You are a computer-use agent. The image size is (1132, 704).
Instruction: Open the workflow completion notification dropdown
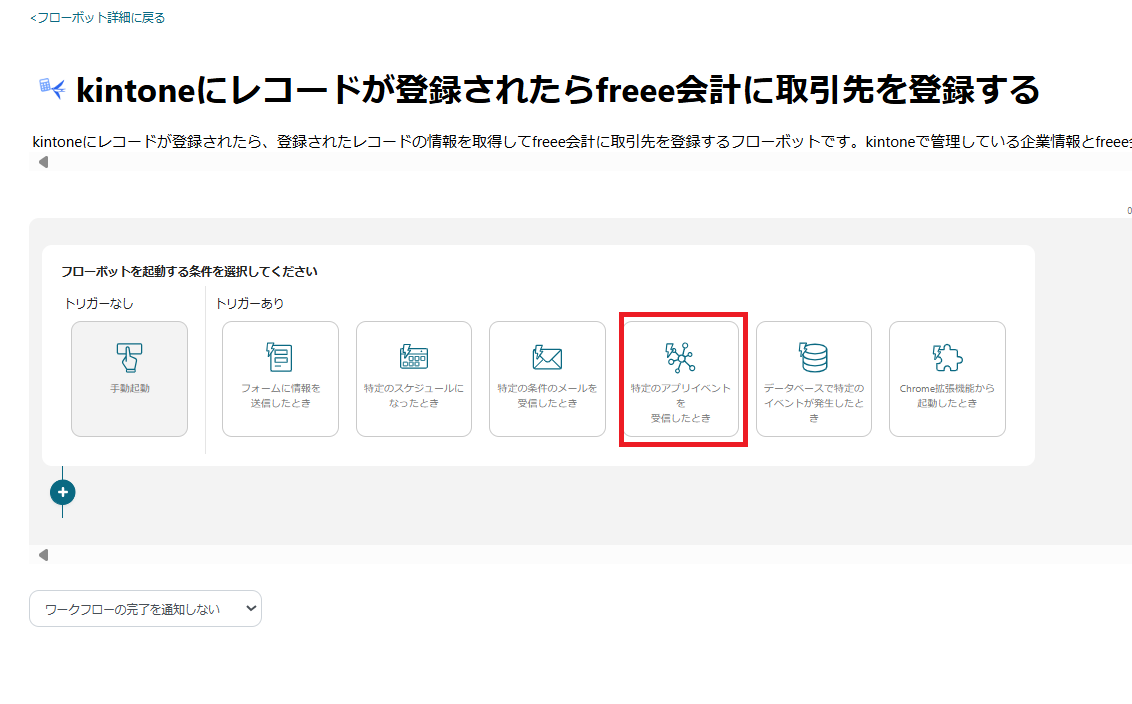pos(145,608)
